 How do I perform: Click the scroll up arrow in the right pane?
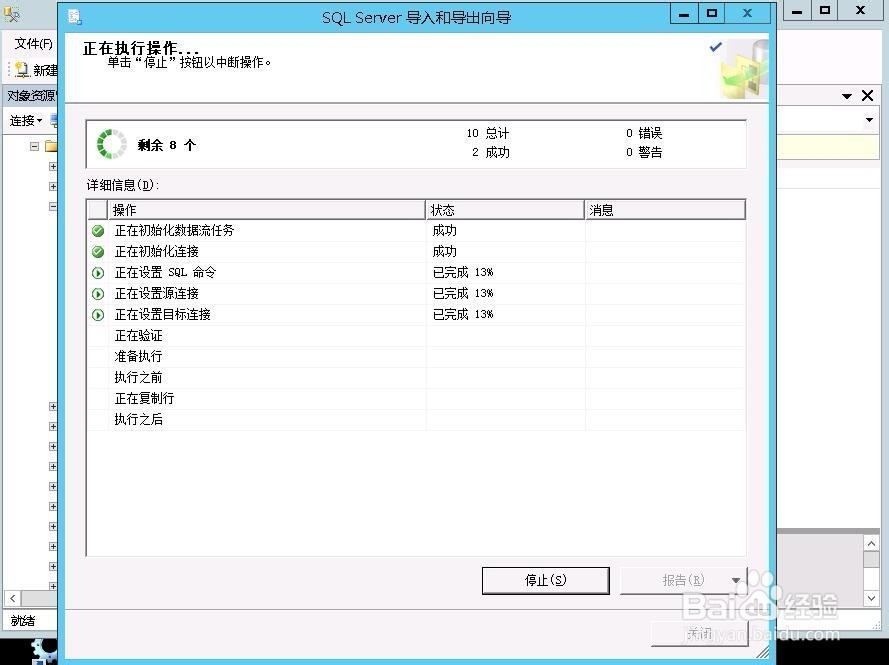coord(871,543)
